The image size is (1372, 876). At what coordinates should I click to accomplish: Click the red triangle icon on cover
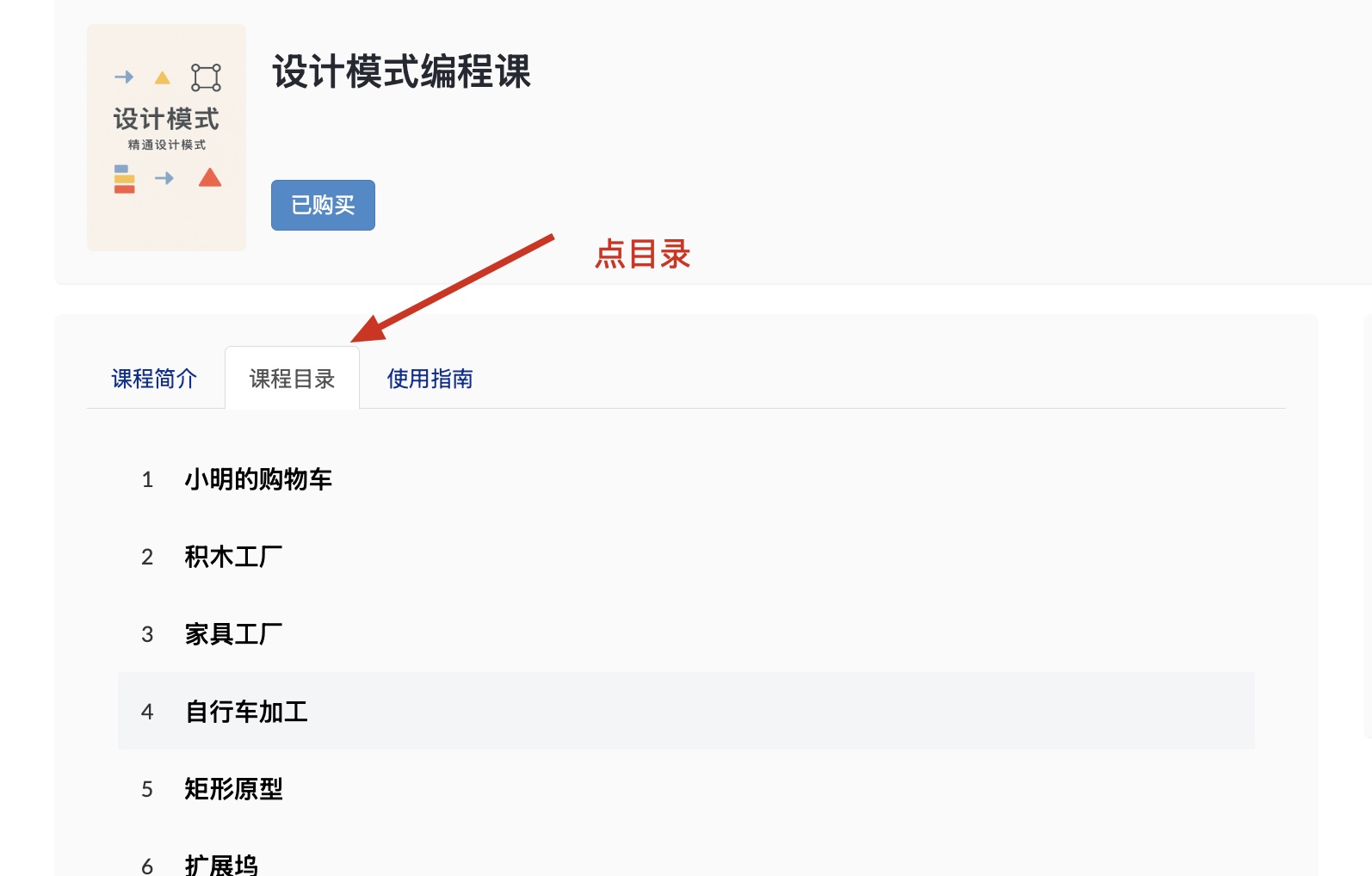pyautogui.click(x=210, y=178)
